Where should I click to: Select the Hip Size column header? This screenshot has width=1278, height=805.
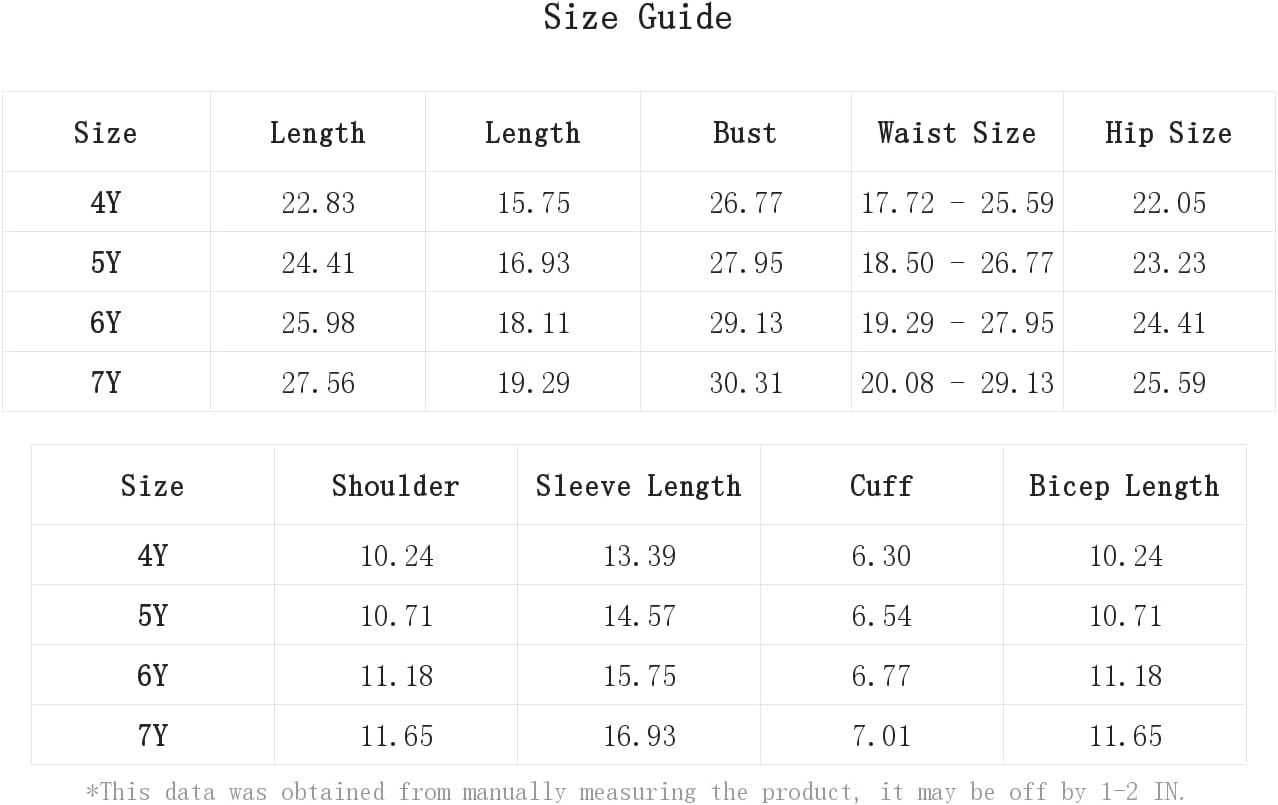1168,133
